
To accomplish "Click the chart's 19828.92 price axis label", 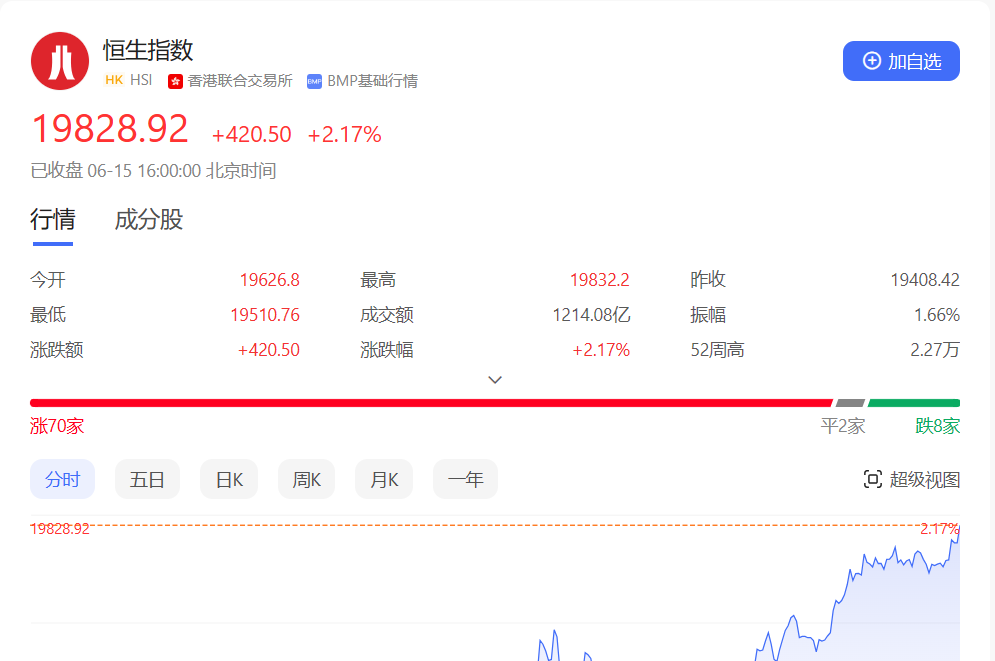I will point(60,529).
